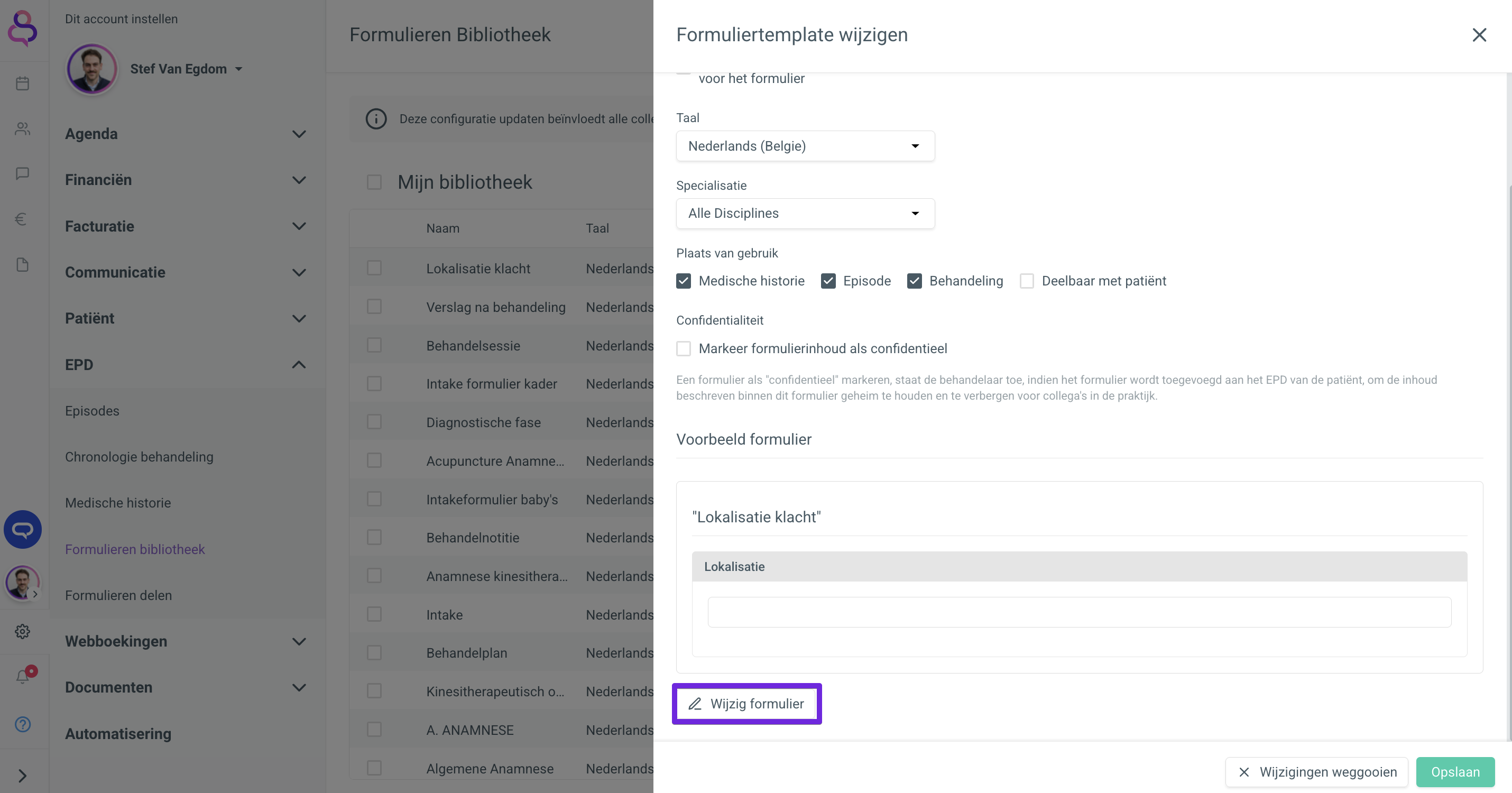
Task: Open the patients people icon
Action: (22, 128)
